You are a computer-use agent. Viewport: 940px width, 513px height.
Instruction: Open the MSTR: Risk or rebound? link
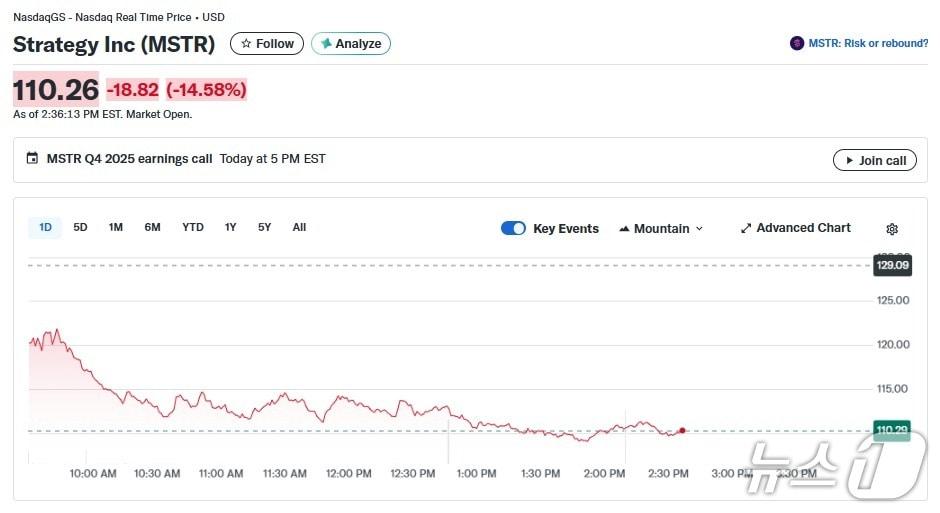click(867, 44)
